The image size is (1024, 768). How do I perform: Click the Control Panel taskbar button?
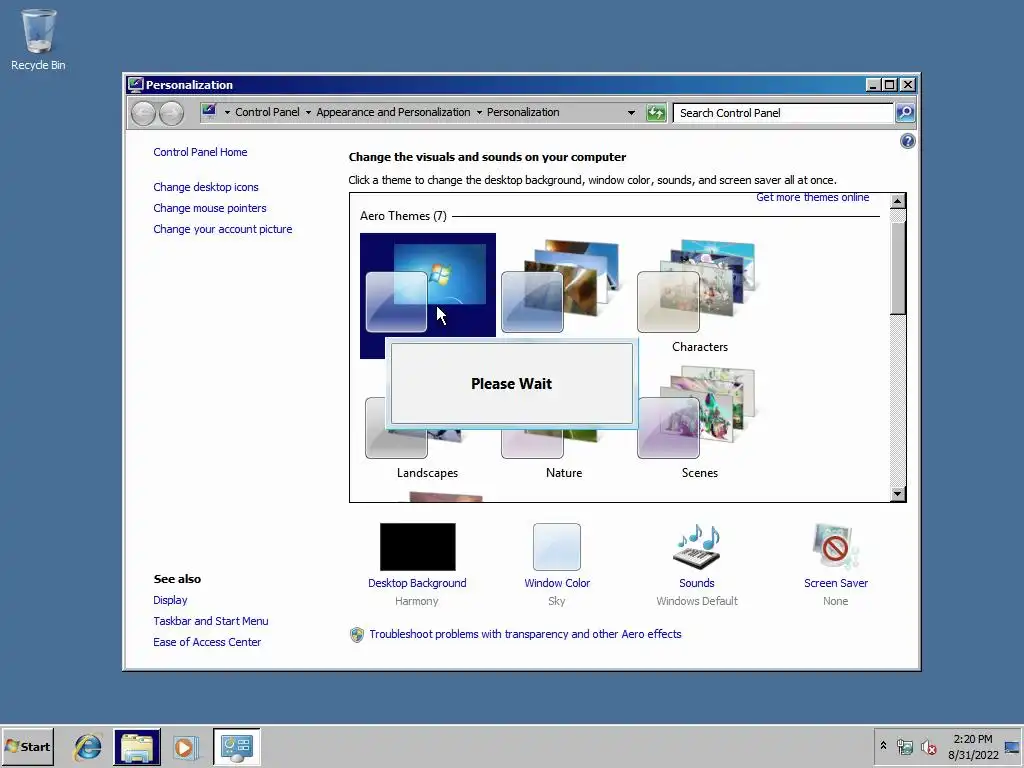coord(236,746)
